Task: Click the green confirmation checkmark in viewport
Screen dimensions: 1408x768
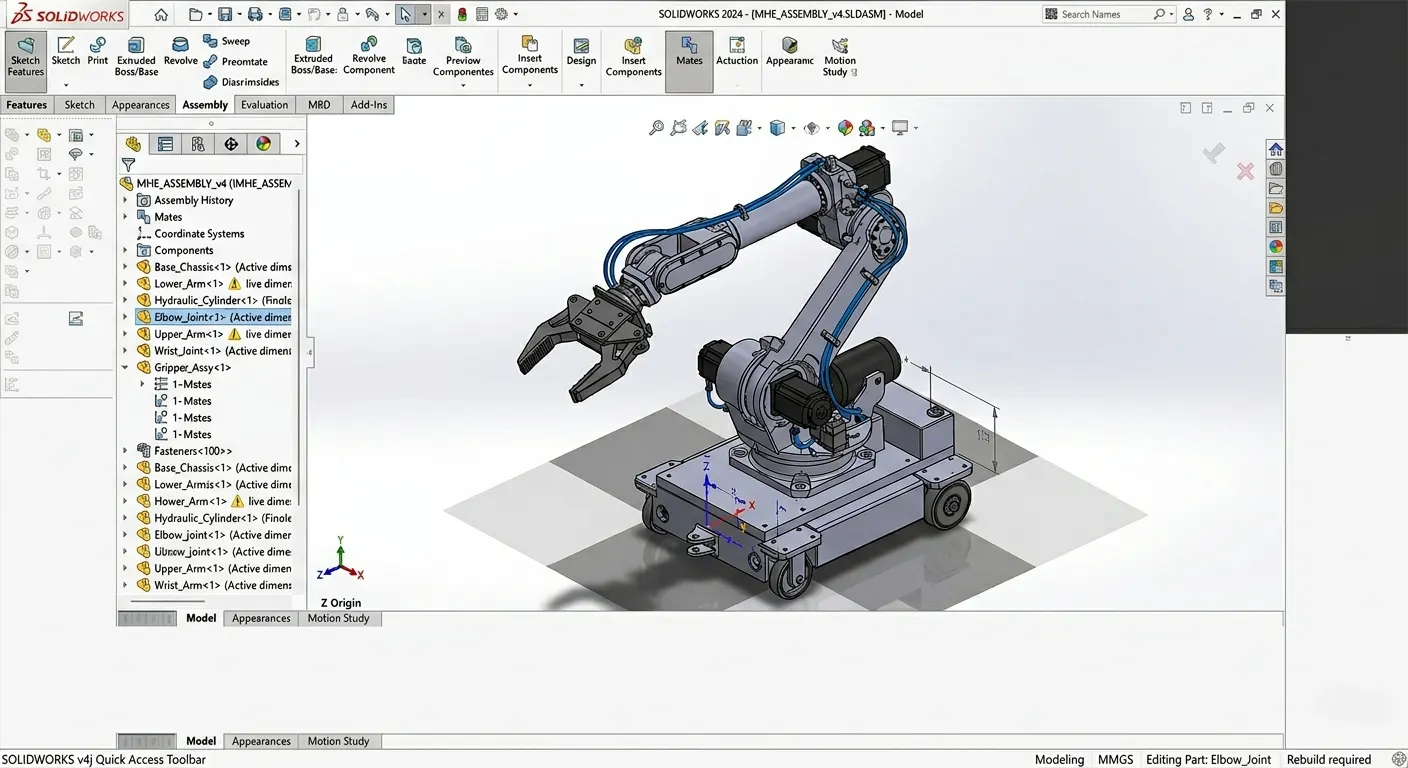Action: pyautogui.click(x=1214, y=152)
